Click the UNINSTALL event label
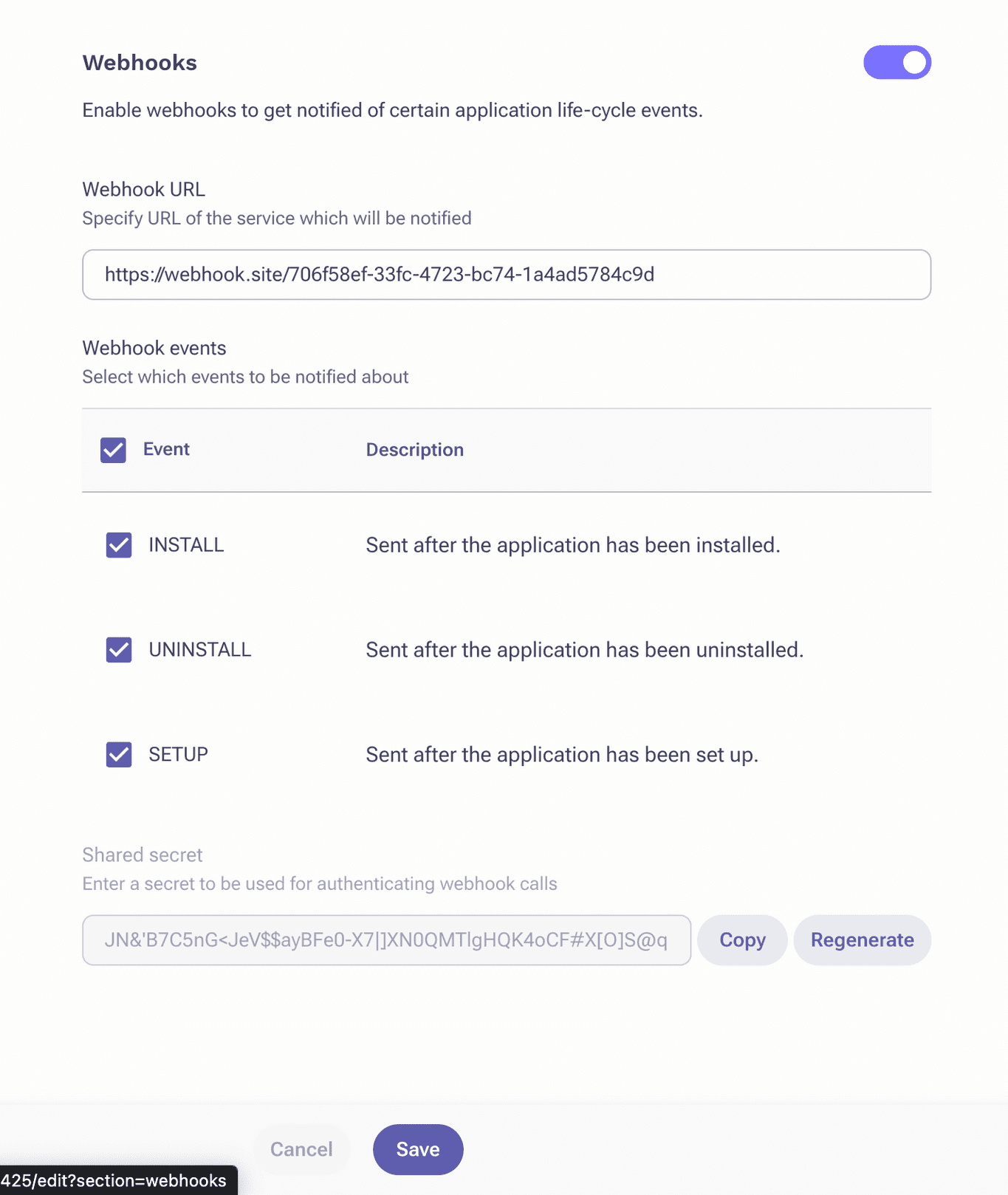The width and height of the screenshot is (1008, 1195). click(x=200, y=650)
